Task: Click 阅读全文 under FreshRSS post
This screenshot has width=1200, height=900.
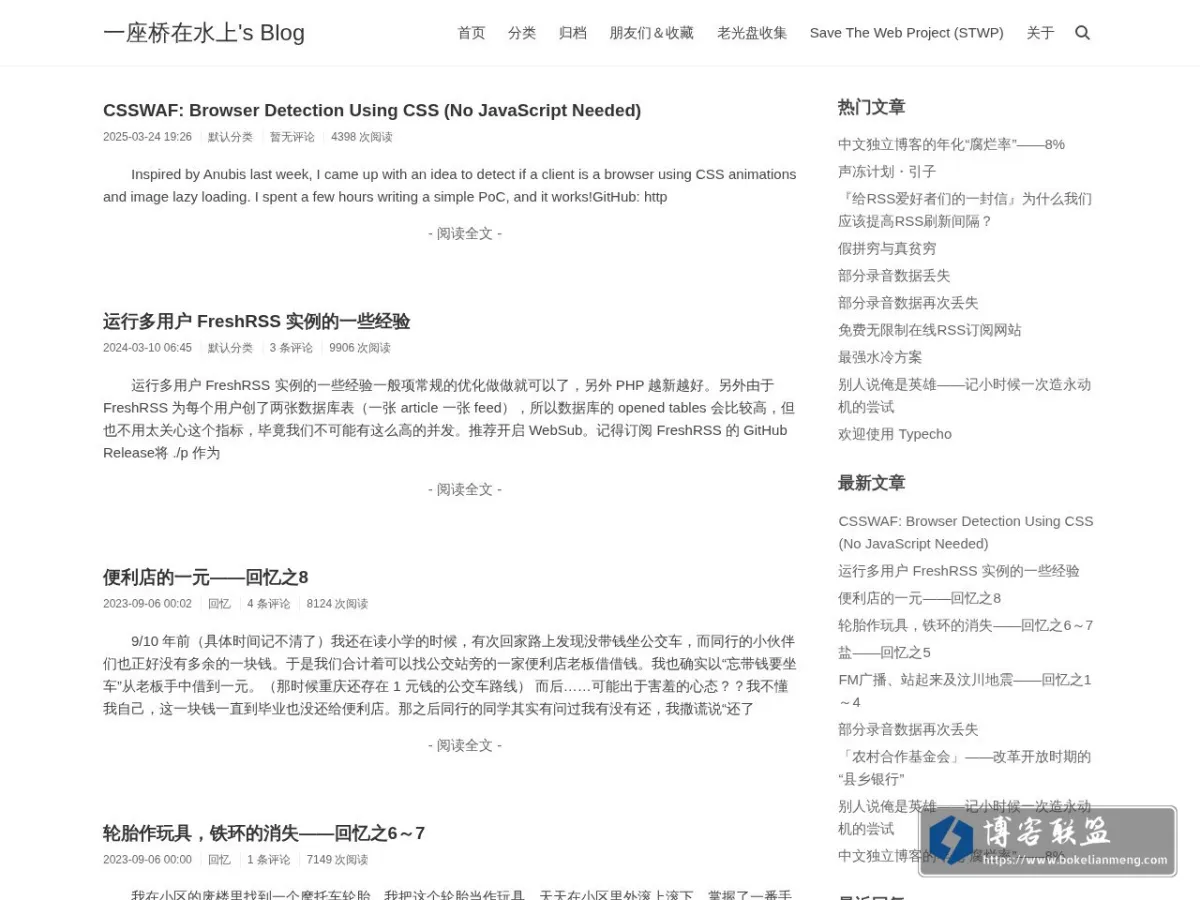Action: coord(465,489)
